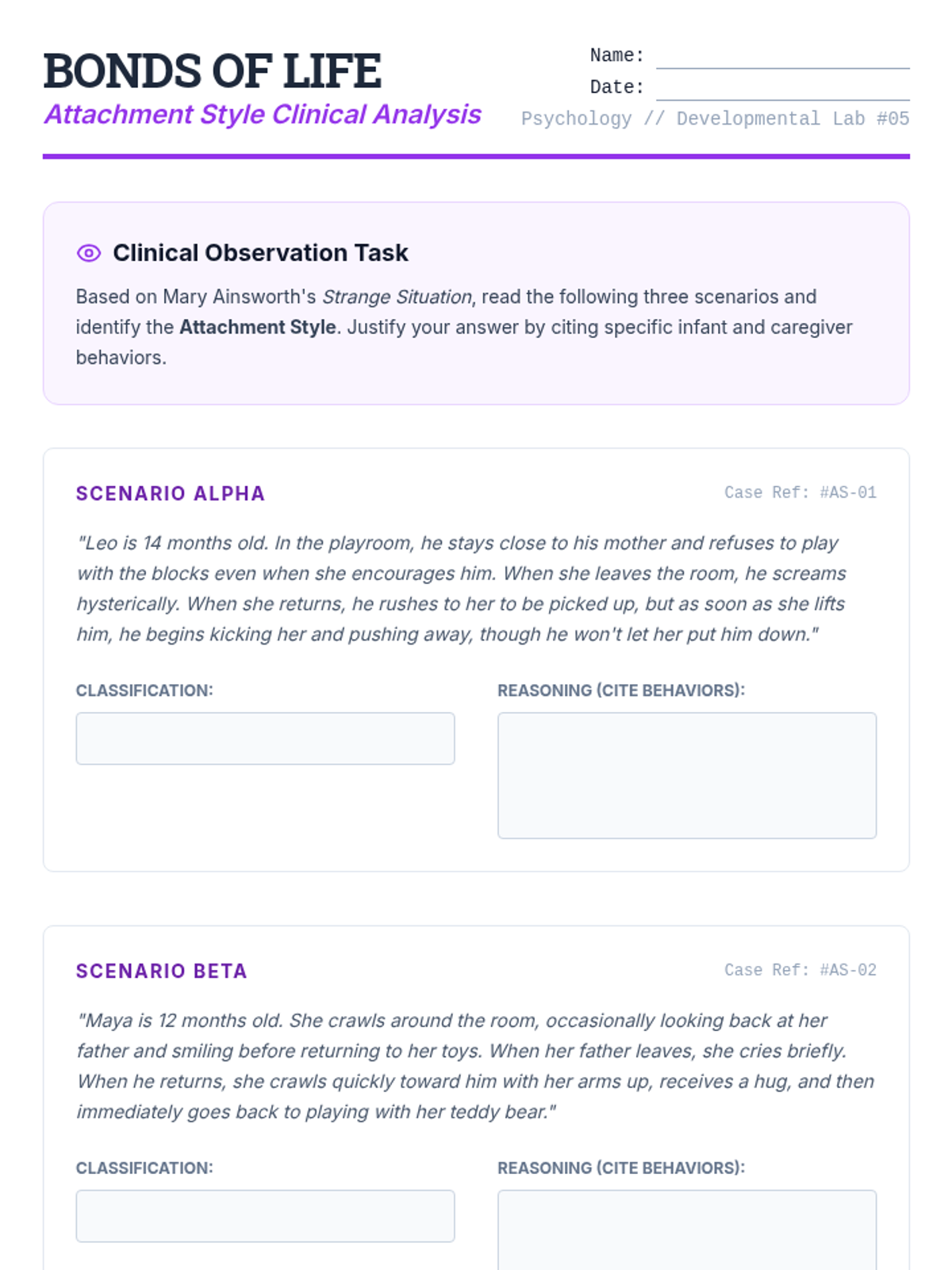Click Psychology Developmental Lab #05 text

pyautogui.click(x=715, y=118)
